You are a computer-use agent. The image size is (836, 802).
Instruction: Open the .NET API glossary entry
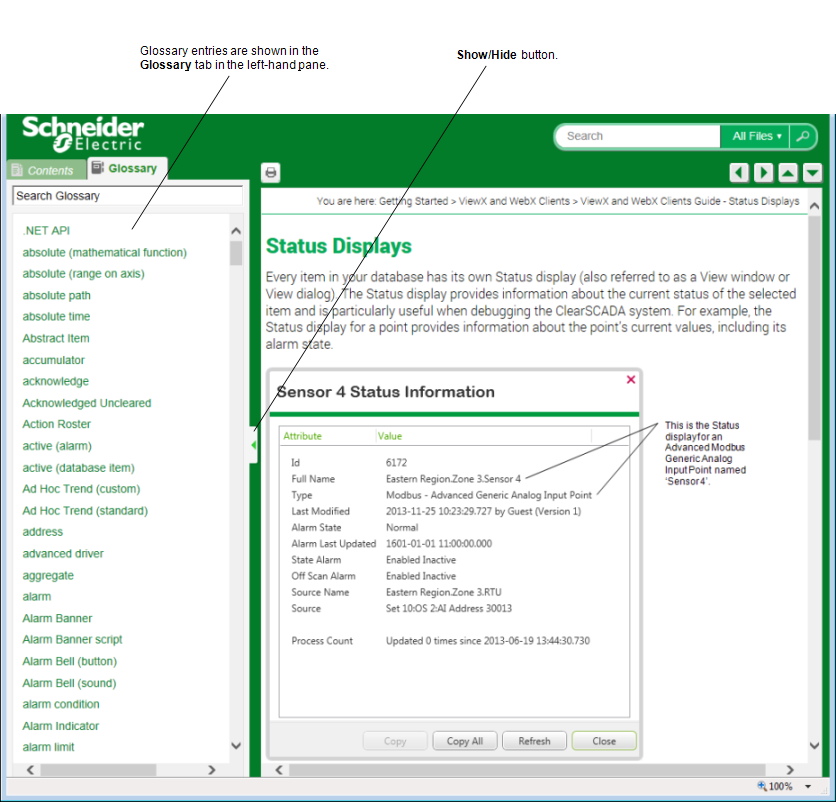click(46, 230)
